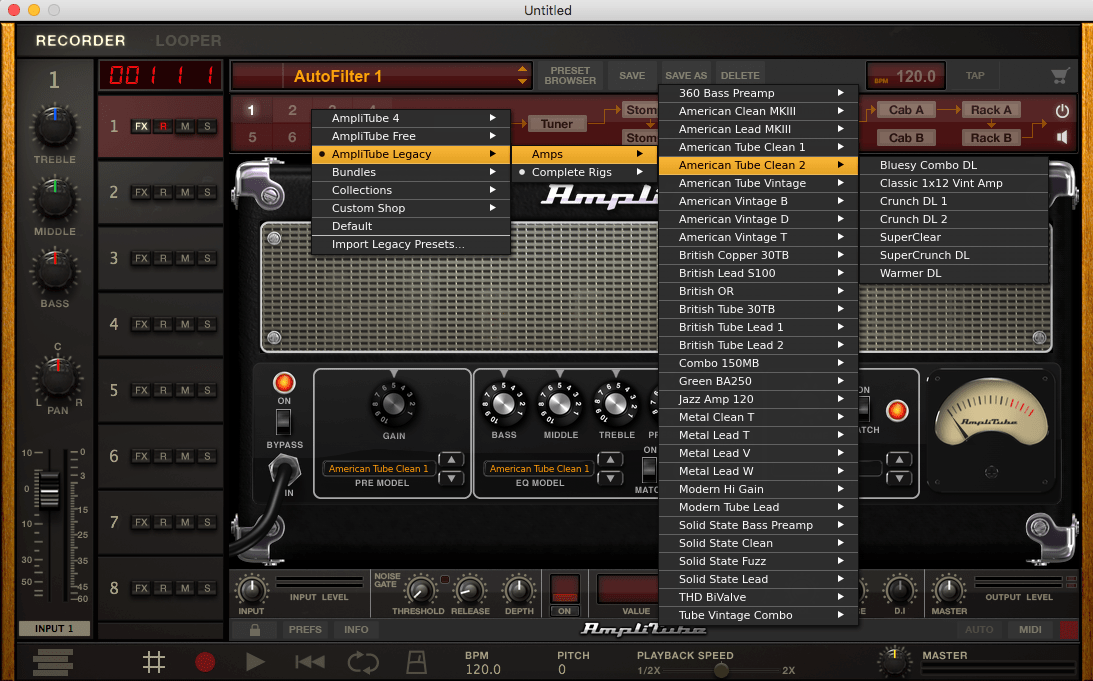The height and width of the screenshot is (681, 1093).
Task: Expand the AmpliTube 4 submenu
Action: pos(411,118)
